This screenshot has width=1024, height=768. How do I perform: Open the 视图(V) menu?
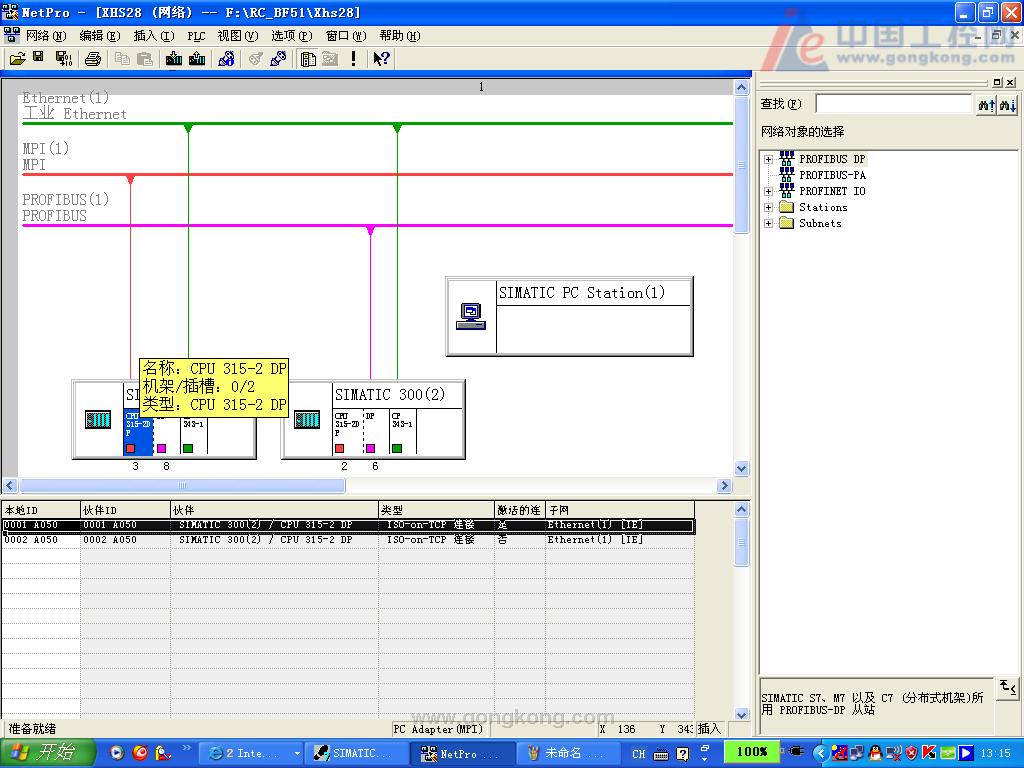[x=238, y=36]
